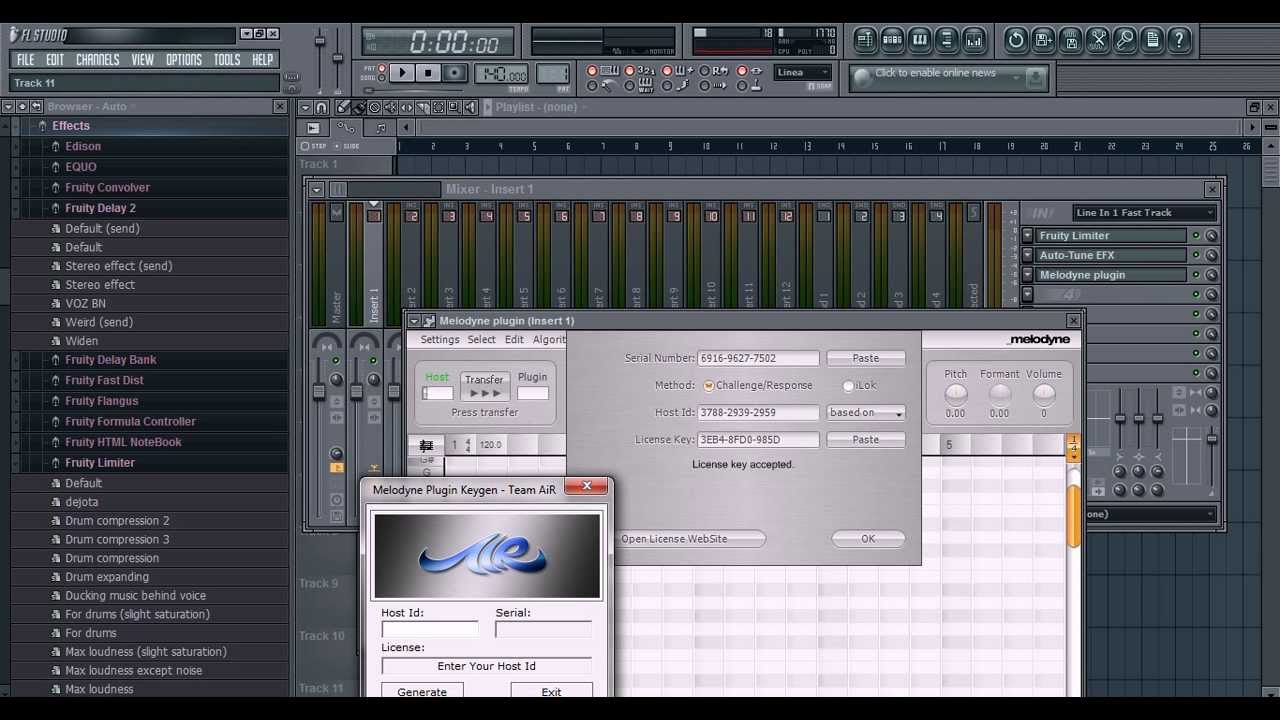
Task: Click the document icon in top toolbar
Action: 1152,40
